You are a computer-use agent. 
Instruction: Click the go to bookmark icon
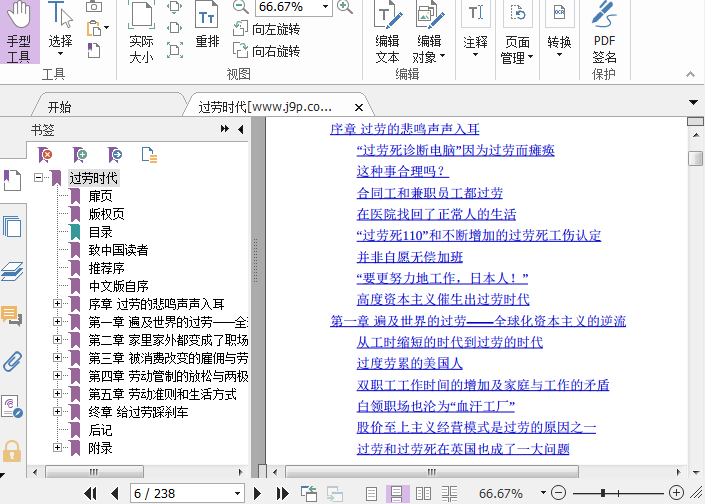click(115, 155)
